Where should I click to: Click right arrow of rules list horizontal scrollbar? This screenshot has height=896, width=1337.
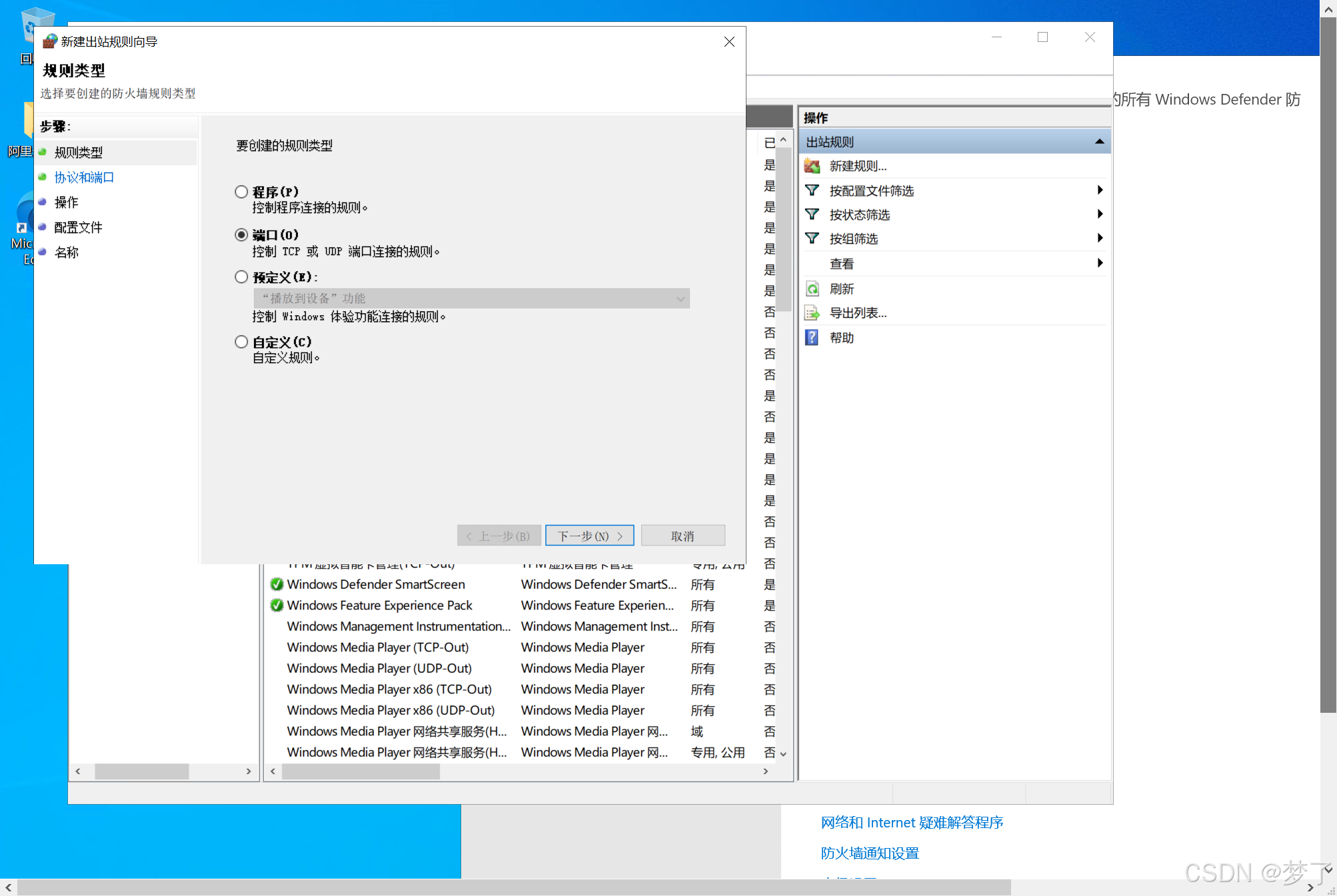click(x=766, y=771)
